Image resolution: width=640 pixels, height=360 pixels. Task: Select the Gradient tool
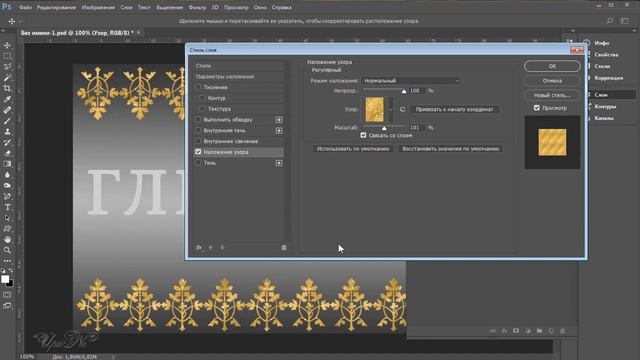point(7,164)
